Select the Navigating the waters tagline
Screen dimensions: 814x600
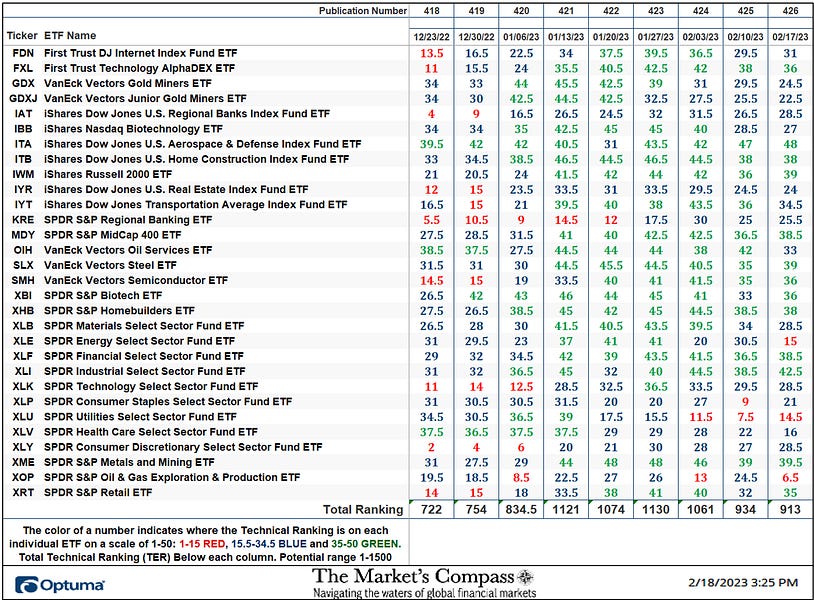(424, 593)
